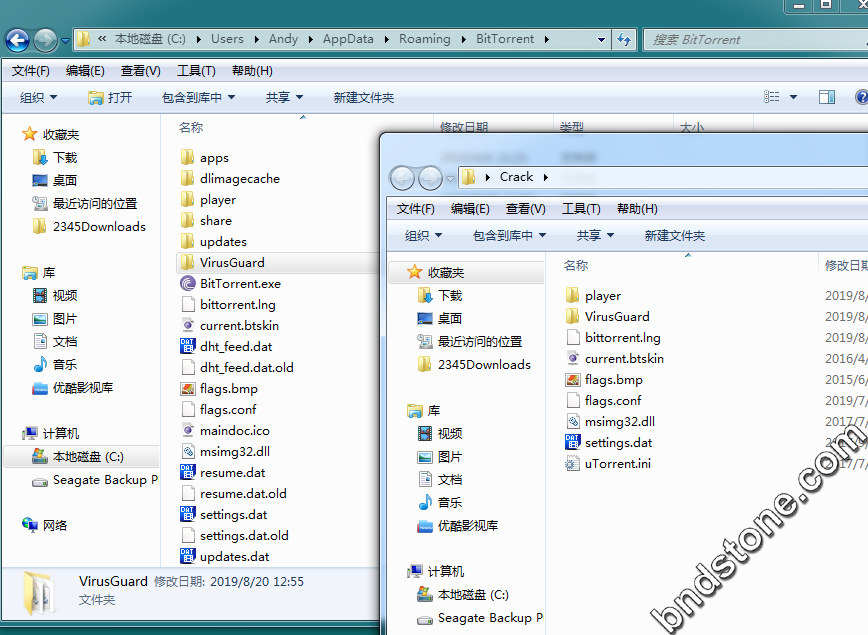The height and width of the screenshot is (635, 868).
Task: Expand the 组织 dropdown in BitTorrent window
Action: 39,97
